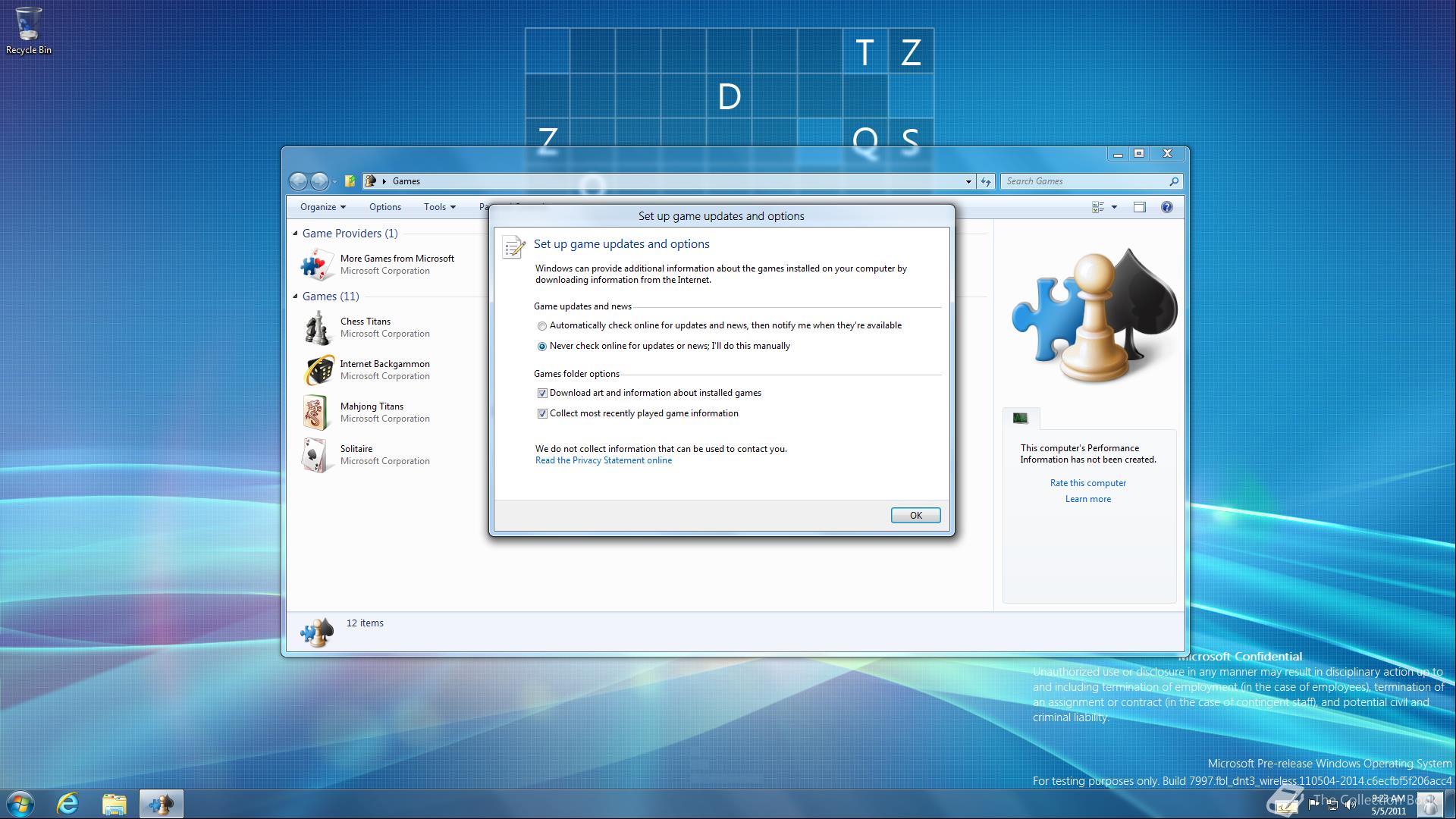The height and width of the screenshot is (819, 1456).
Task: Click the Options toolbar item
Action: (385, 207)
